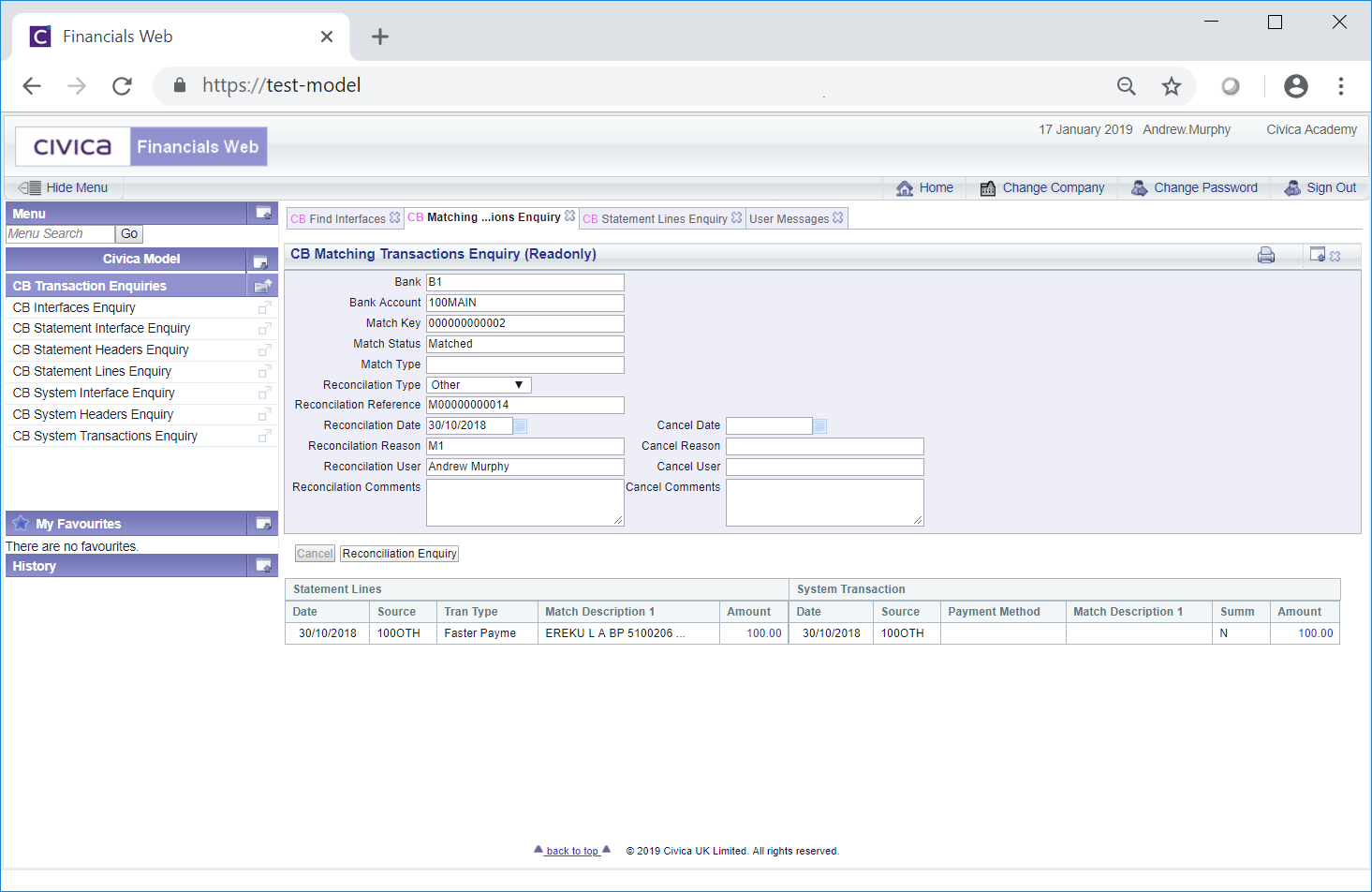The image size is (1372, 892).
Task: Click Change Password link
Action: (x=1194, y=187)
